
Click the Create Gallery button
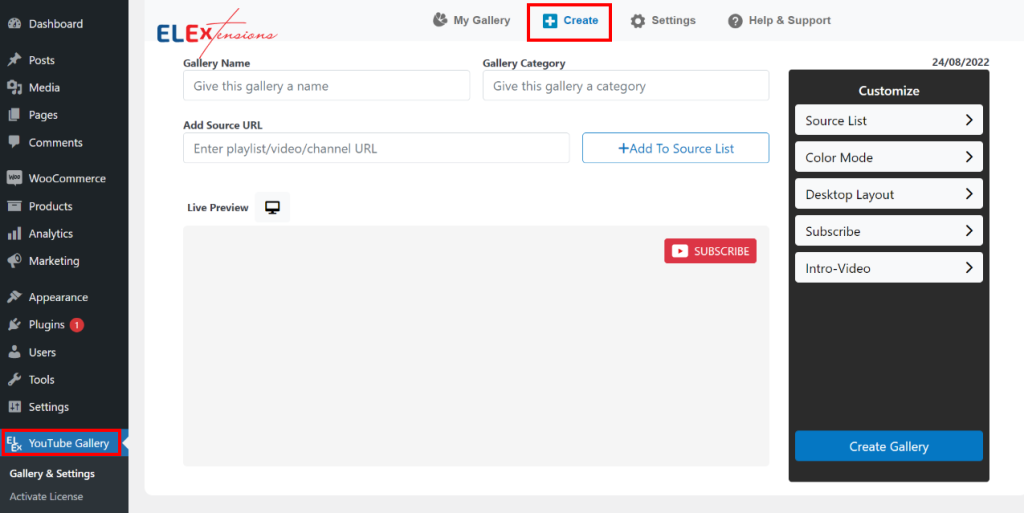point(889,446)
